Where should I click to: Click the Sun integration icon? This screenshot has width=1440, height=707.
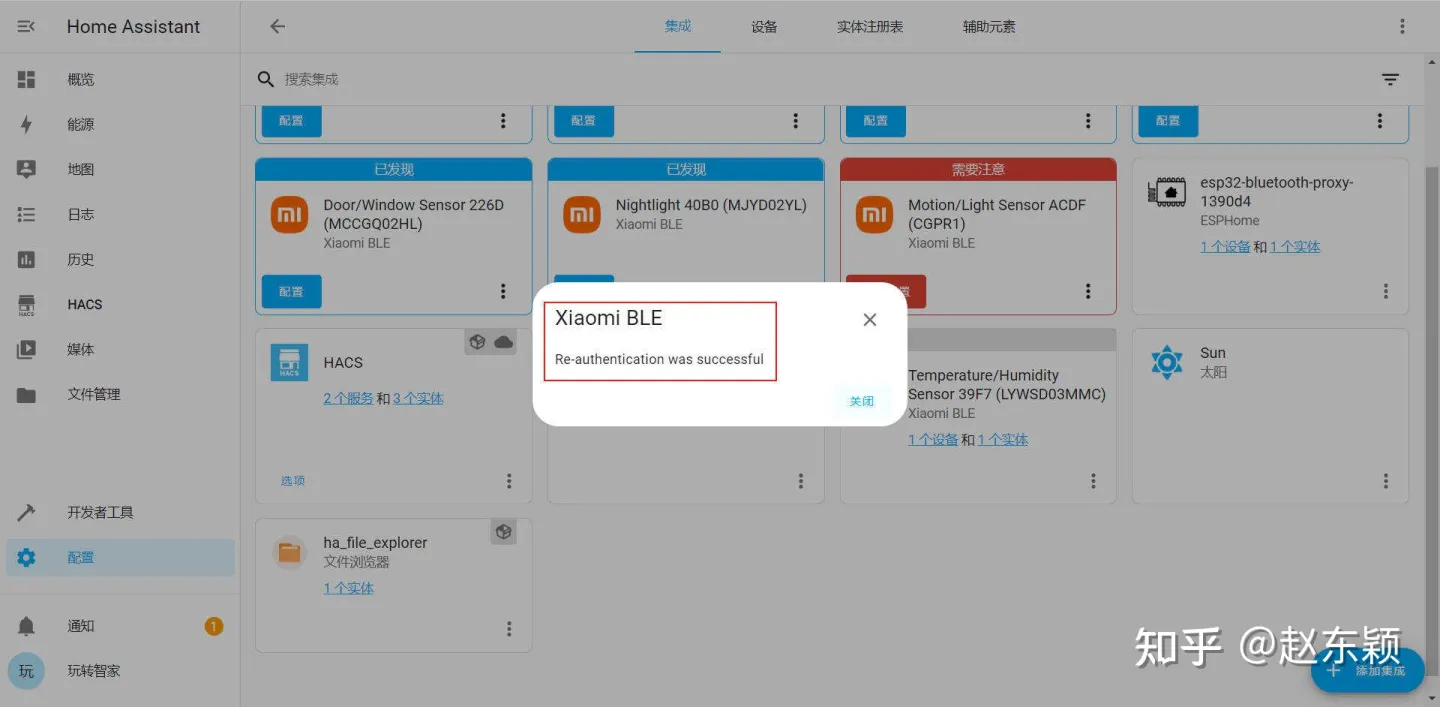(1167, 362)
